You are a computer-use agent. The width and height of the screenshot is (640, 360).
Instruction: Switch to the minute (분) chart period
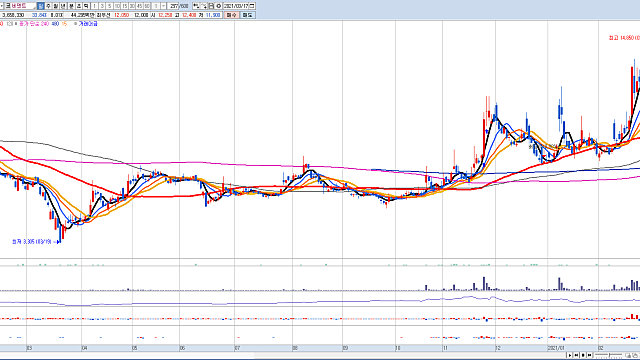(71, 6)
